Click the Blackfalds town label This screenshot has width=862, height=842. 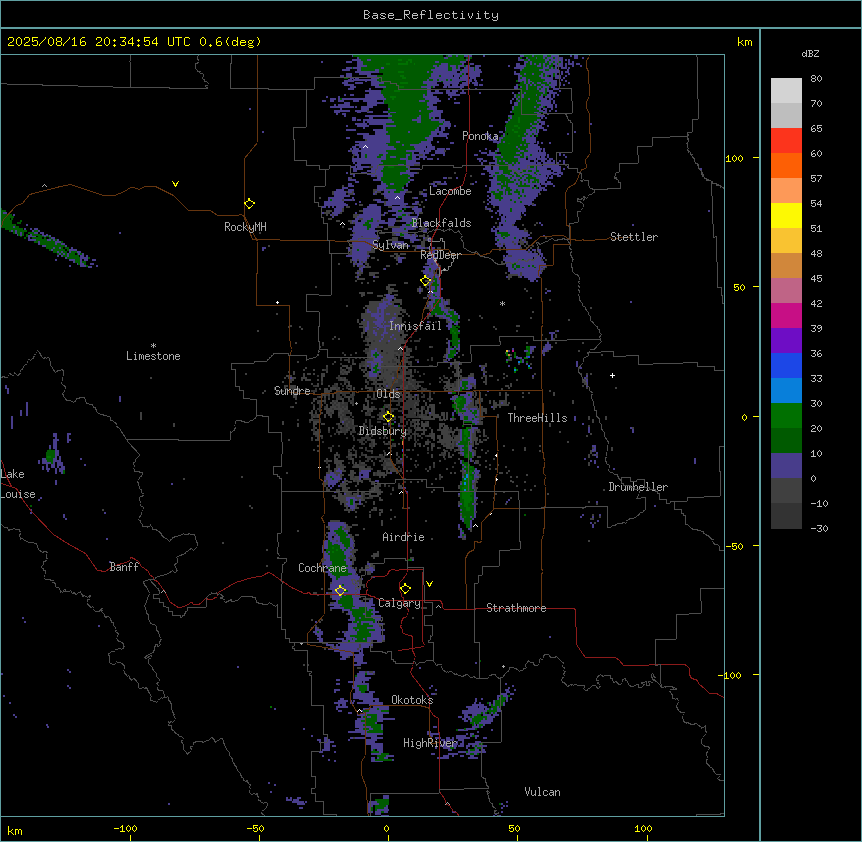click(x=441, y=223)
